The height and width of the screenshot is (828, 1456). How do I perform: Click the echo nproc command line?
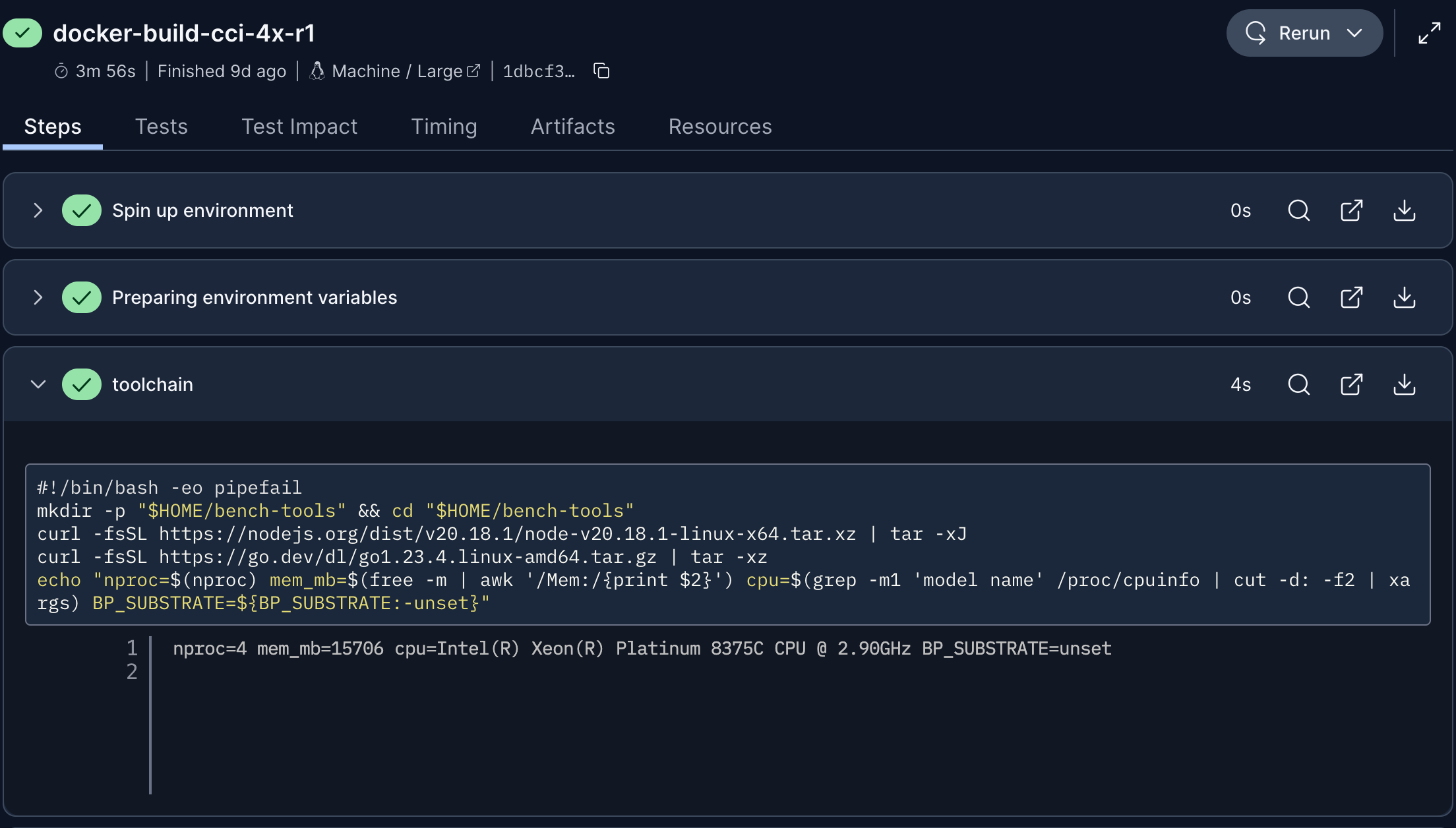pyautogui.click(x=724, y=591)
